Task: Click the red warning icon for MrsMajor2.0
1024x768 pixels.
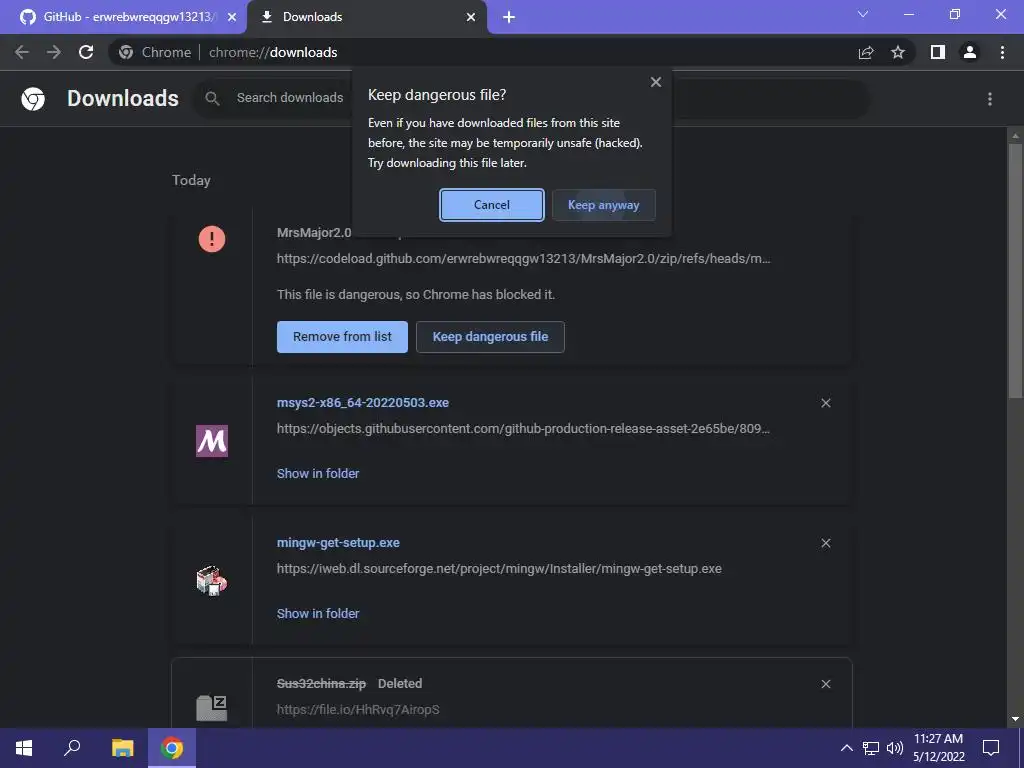Action: 212,239
